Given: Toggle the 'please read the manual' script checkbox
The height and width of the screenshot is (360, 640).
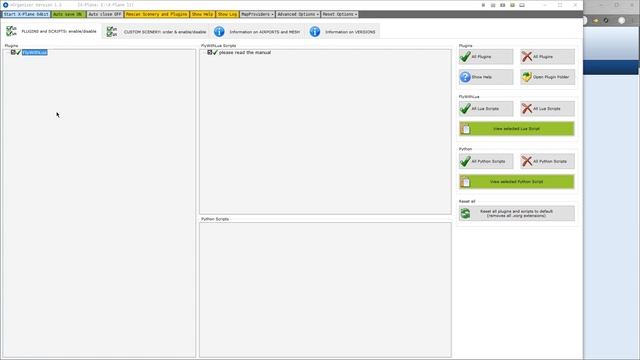Looking at the screenshot, I should tap(210, 52).
